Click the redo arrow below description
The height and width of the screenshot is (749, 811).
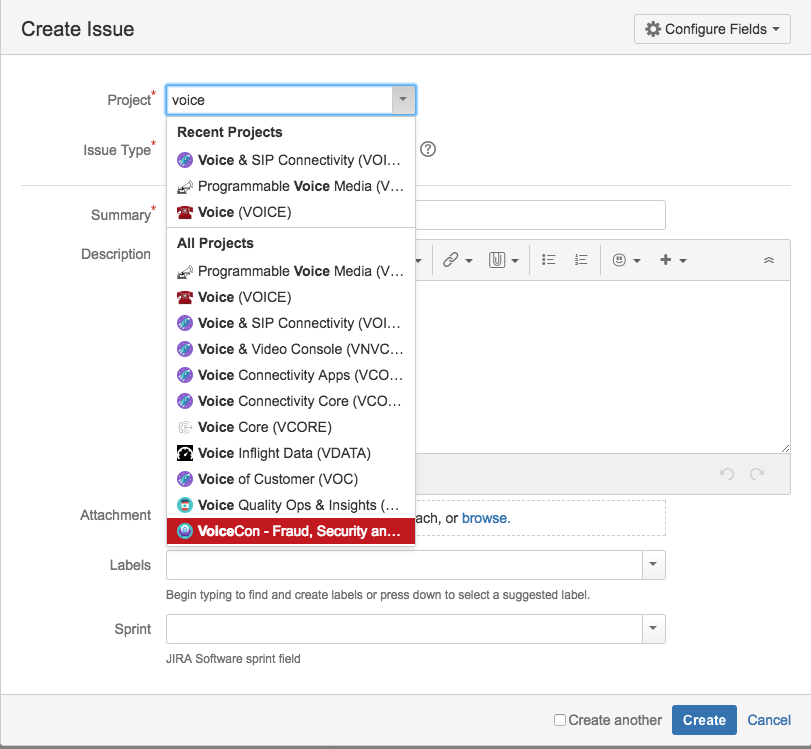pyautogui.click(x=757, y=474)
